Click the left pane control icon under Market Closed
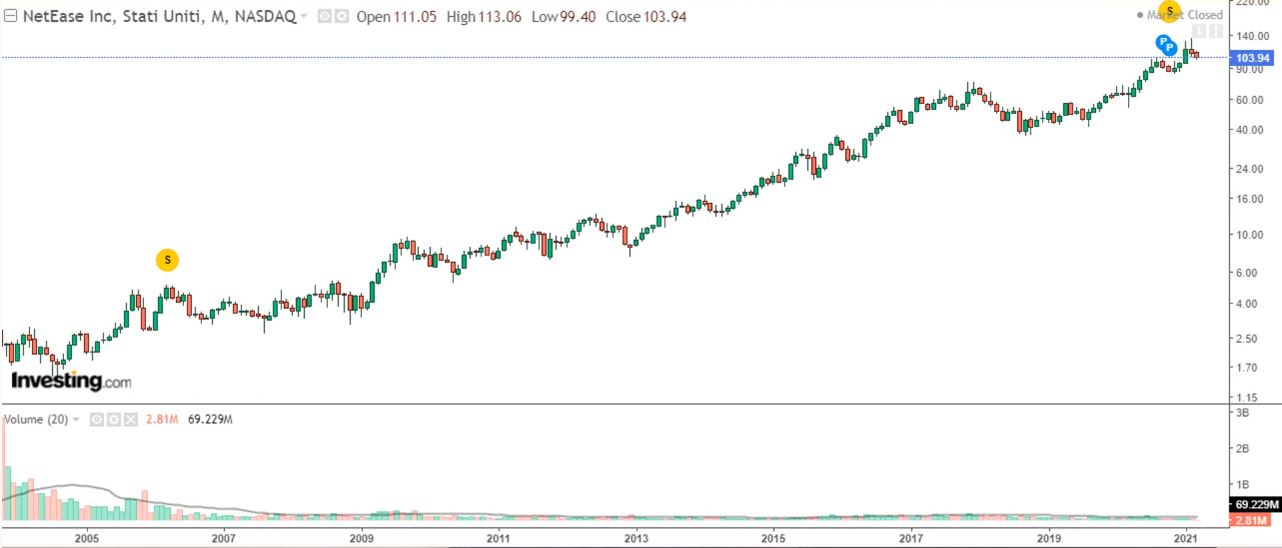The height and width of the screenshot is (548, 1282). point(1199,32)
